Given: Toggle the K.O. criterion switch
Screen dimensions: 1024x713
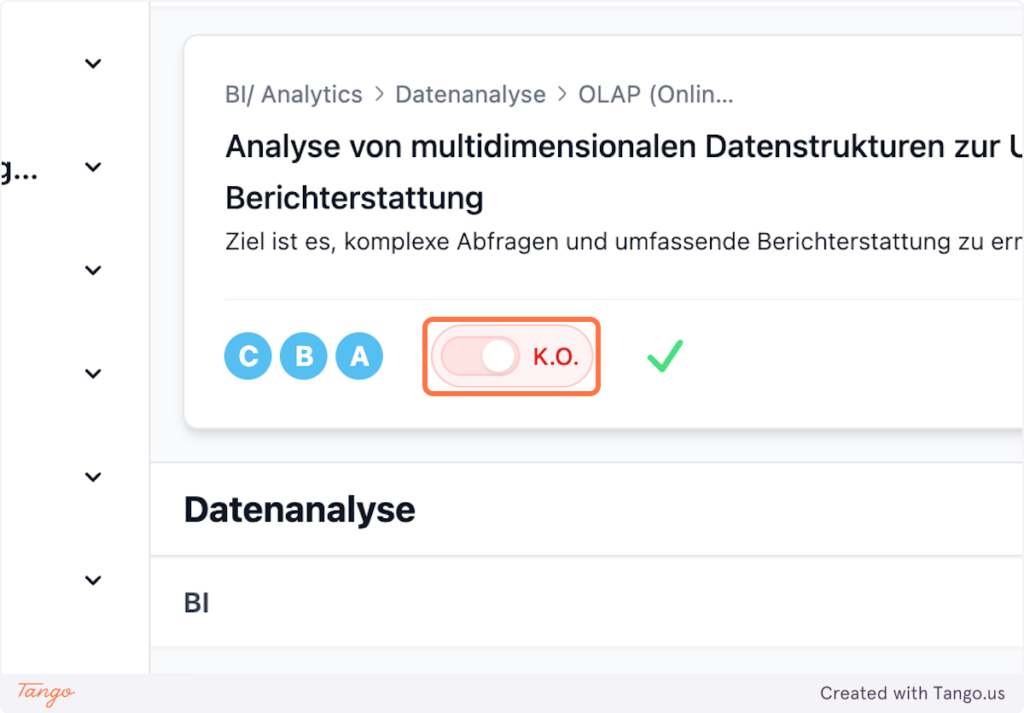Looking at the screenshot, I should tap(481, 356).
